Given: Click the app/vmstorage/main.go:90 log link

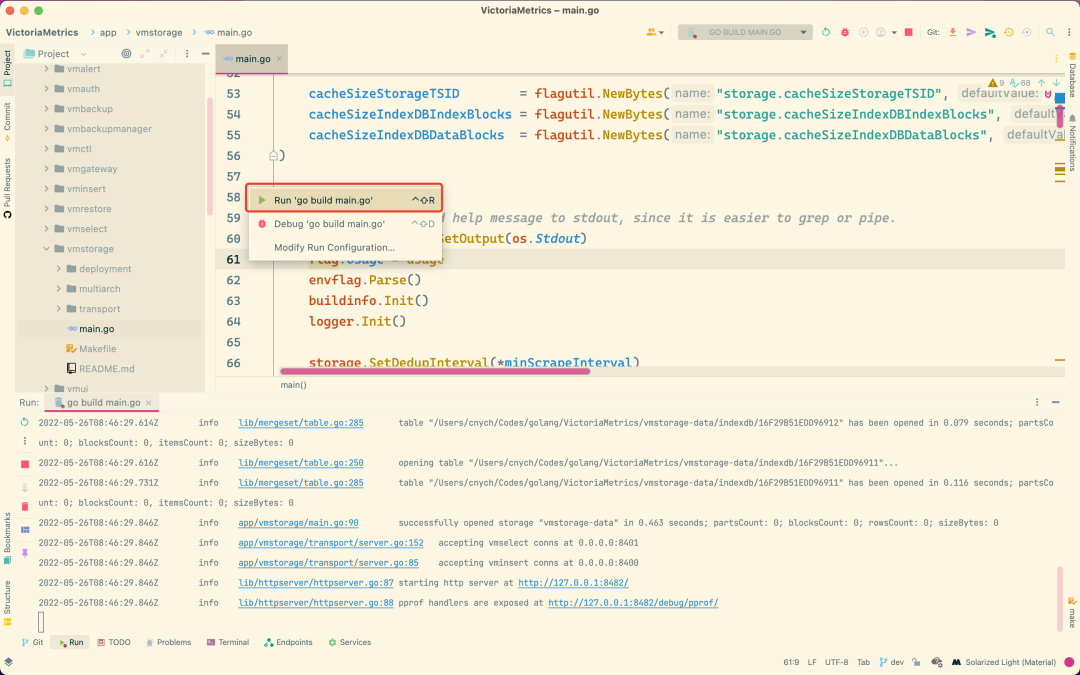Looking at the screenshot, I should (297, 523).
